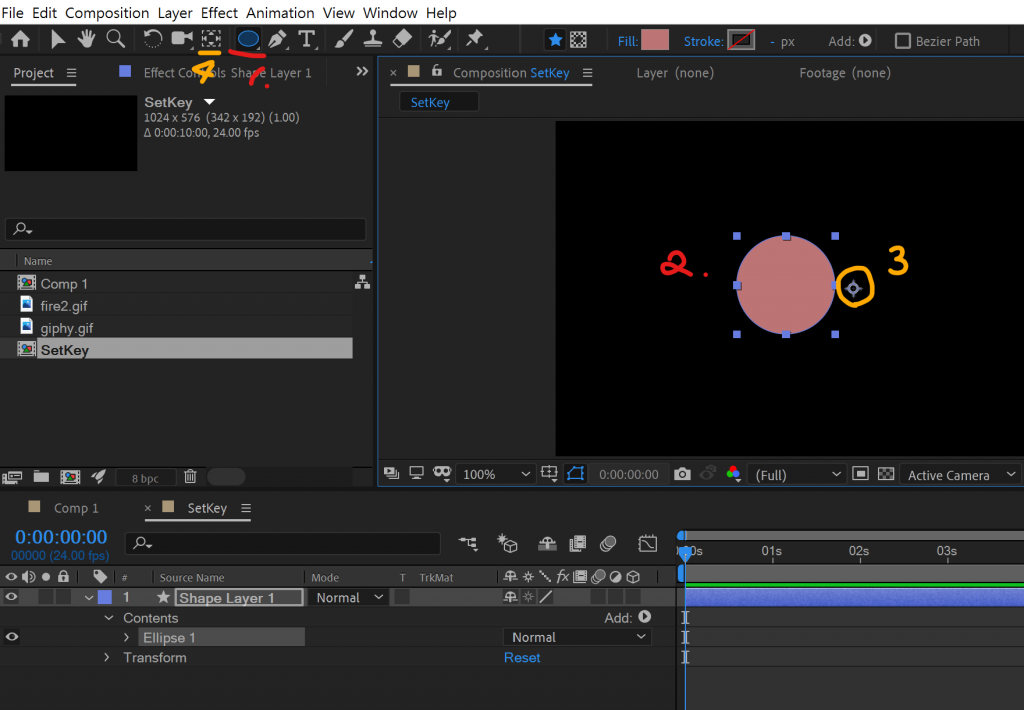Open the Composition menu

point(106,13)
